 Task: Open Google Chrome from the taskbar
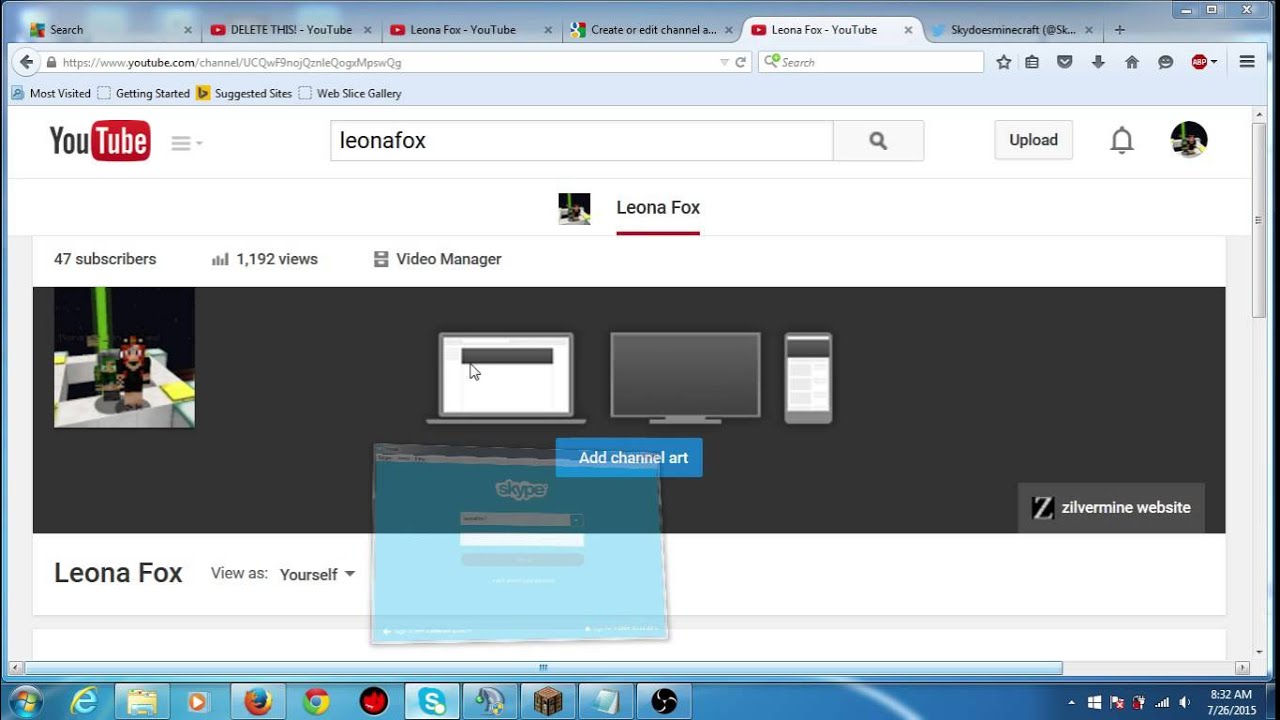pyautogui.click(x=316, y=702)
